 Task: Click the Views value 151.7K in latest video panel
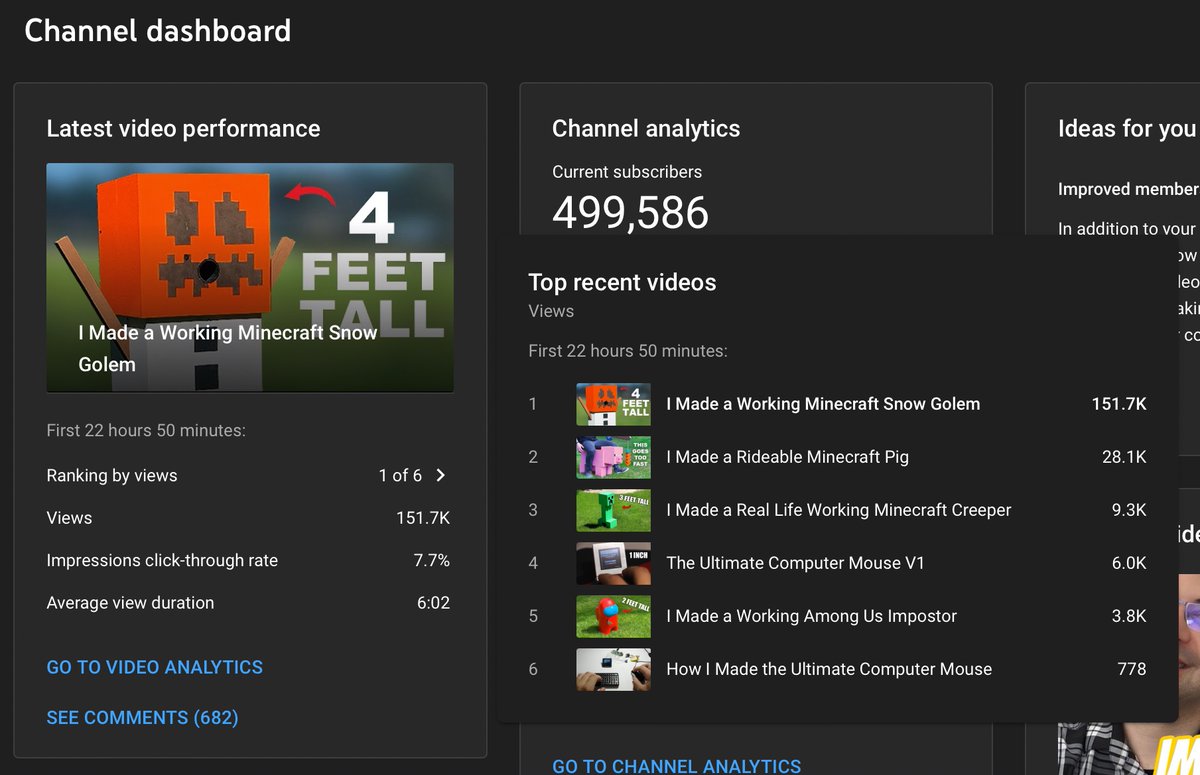[x=423, y=518]
